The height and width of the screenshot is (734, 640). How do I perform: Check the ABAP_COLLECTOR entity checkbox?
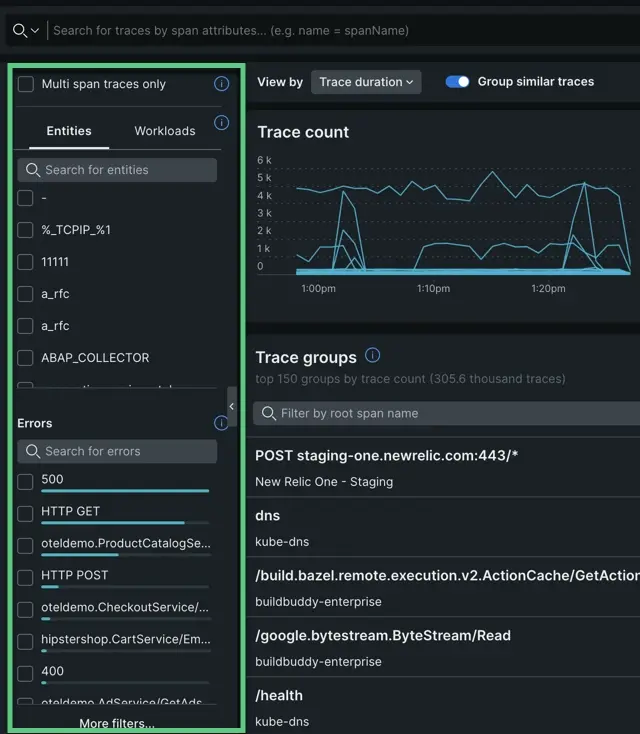pos(26,358)
